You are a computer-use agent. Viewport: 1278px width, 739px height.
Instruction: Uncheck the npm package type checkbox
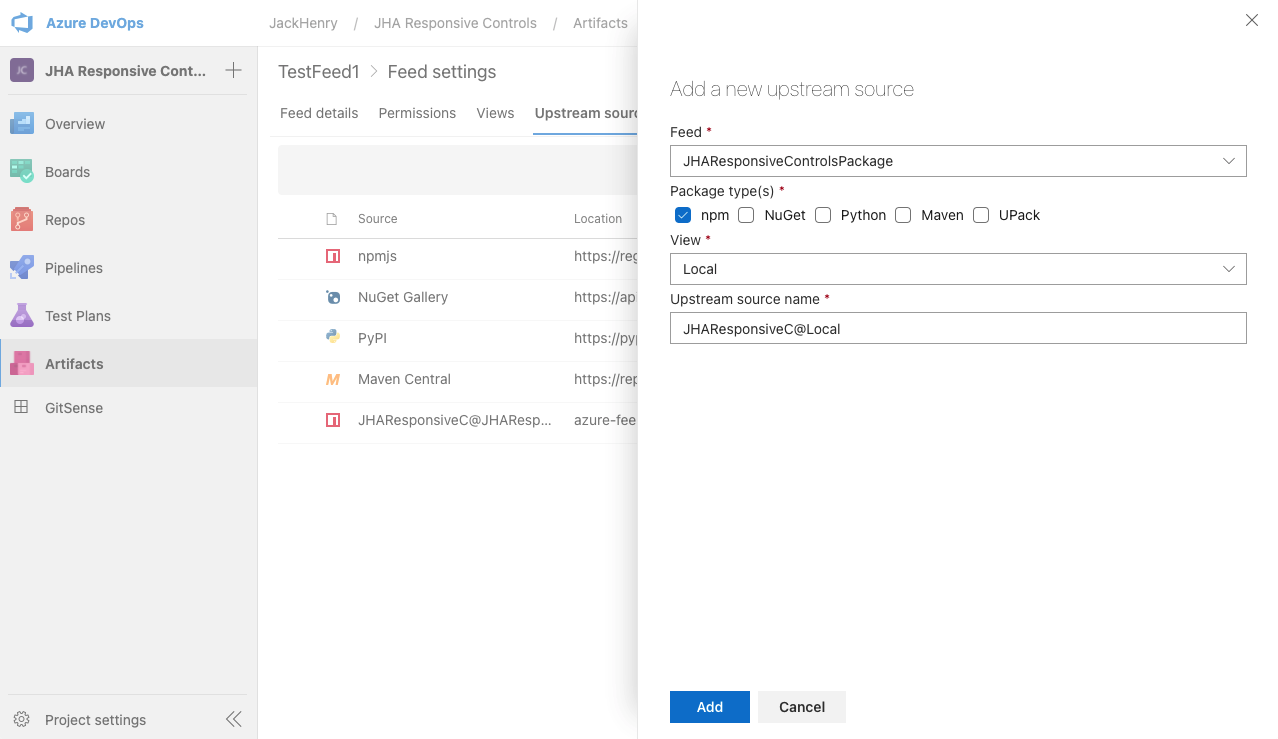(683, 215)
